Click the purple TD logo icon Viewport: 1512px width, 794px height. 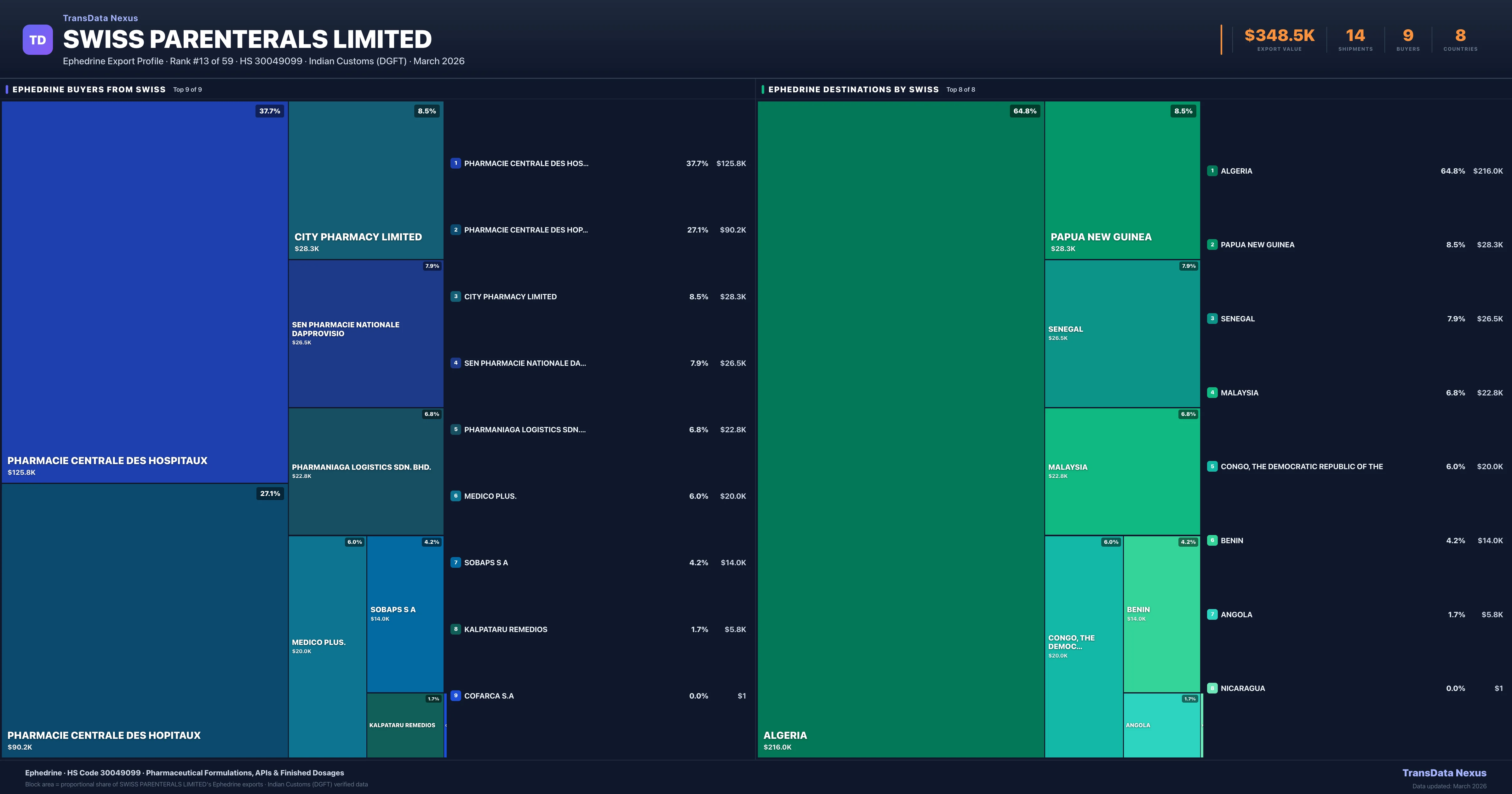point(37,40)
